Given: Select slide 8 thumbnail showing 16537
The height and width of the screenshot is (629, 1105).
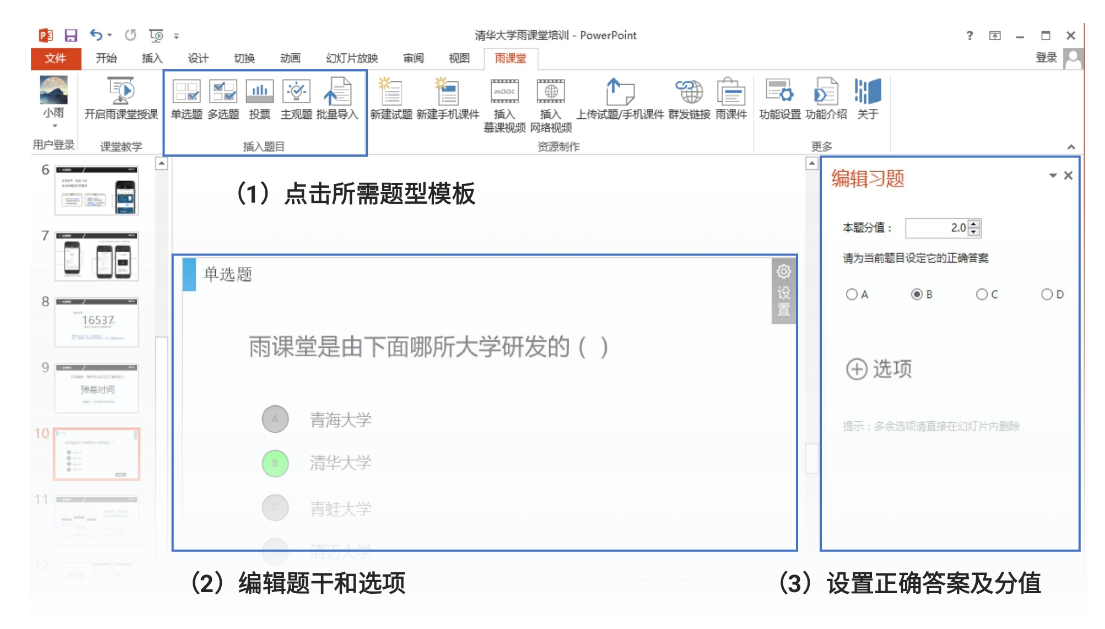Looking at the screenshot, I should click(x=97, y=322).
